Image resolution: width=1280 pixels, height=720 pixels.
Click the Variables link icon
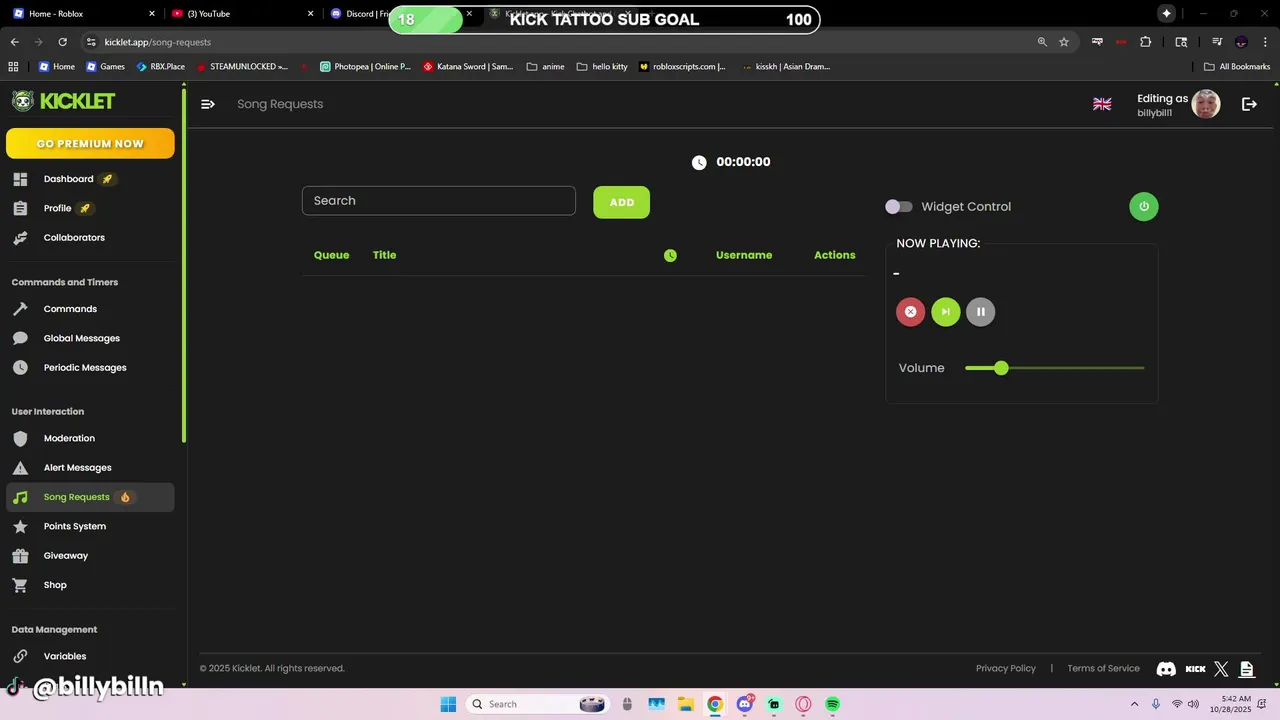pyautogui.click(x=20, y=656)
